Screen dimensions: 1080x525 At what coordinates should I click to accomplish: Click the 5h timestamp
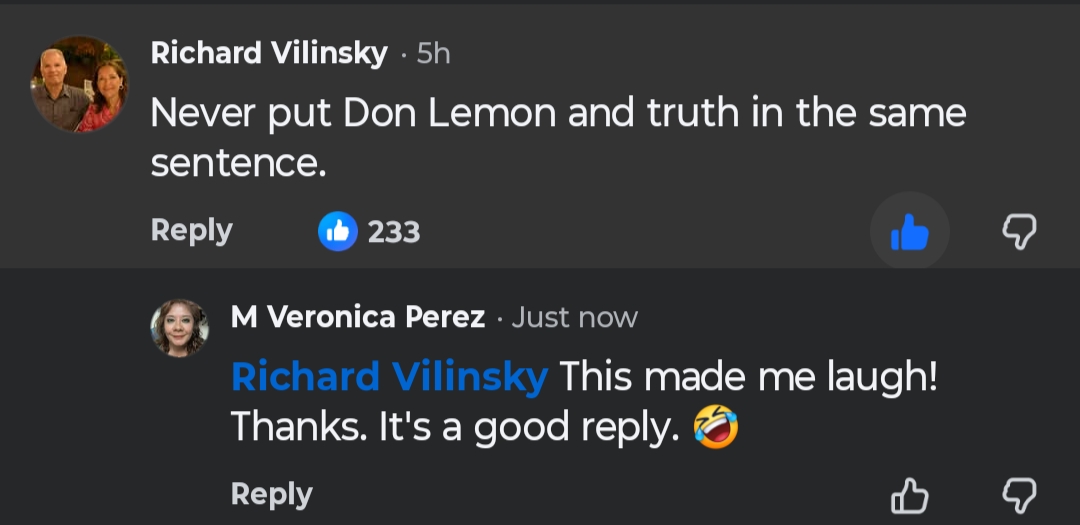(434, 54)
